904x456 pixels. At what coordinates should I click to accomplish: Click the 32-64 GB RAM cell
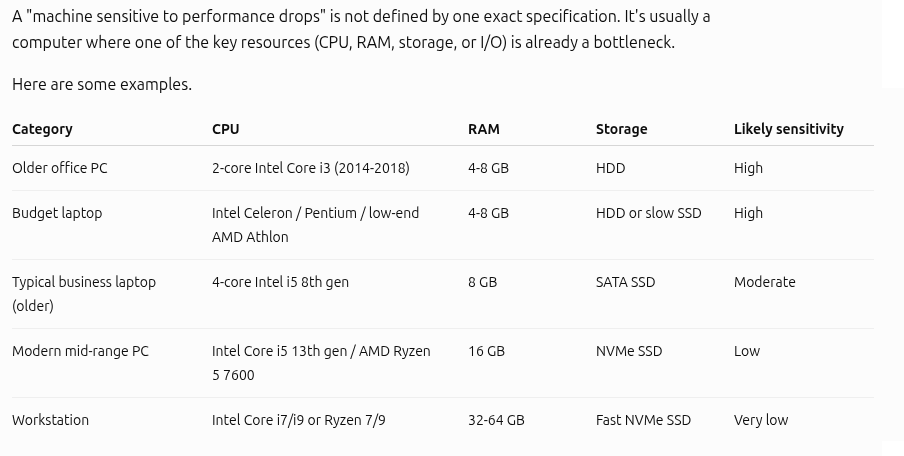[496, 420]
